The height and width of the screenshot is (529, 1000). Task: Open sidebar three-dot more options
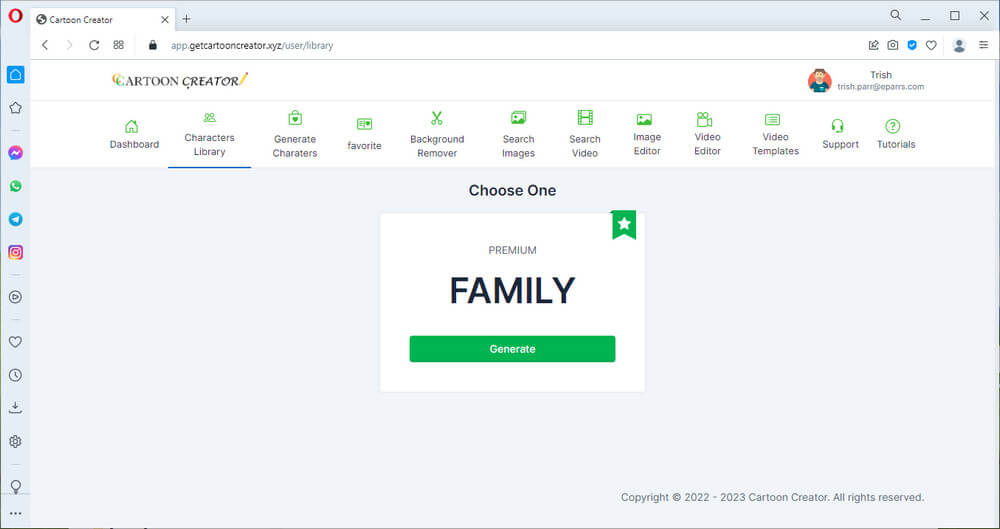[16, 513]
